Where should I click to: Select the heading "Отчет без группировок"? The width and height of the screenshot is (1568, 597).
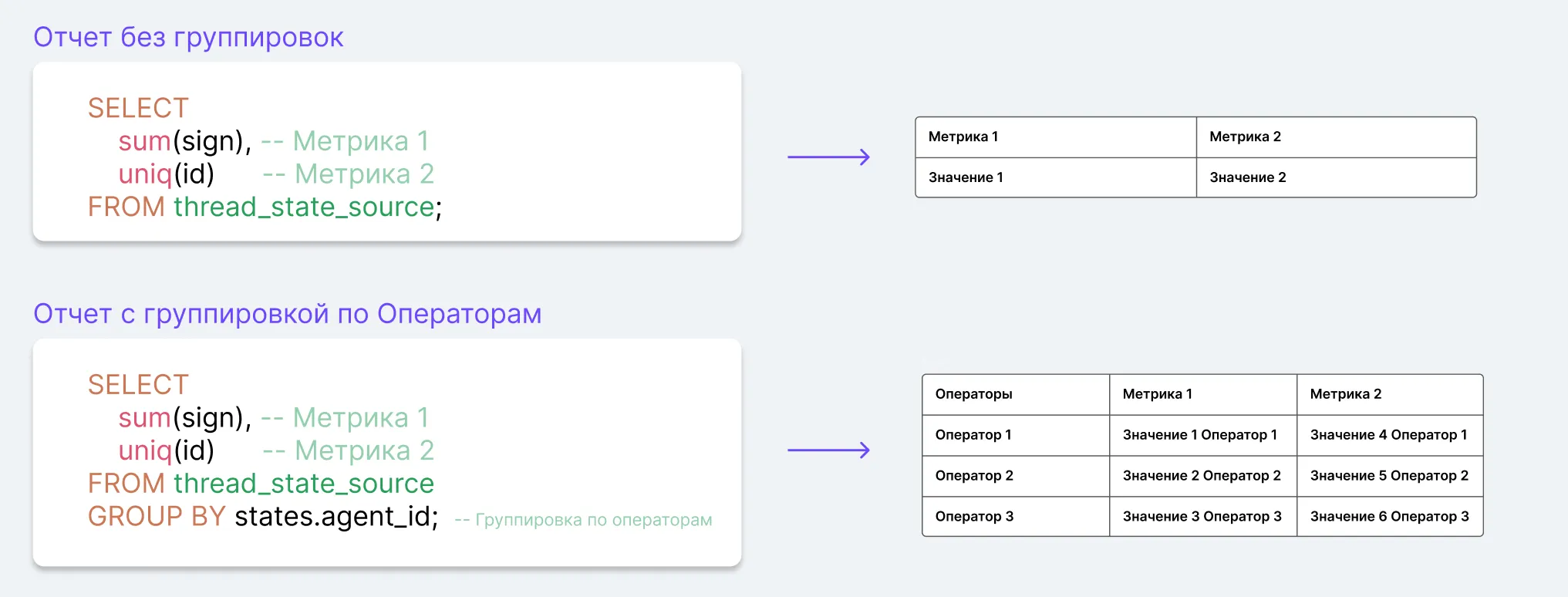[188, 37]
